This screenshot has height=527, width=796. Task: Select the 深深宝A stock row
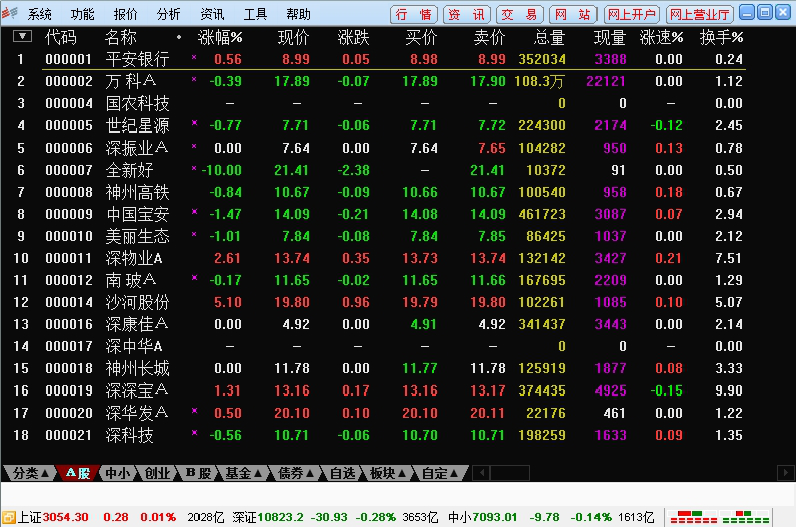pyautogui.click(x=379, y=391)
